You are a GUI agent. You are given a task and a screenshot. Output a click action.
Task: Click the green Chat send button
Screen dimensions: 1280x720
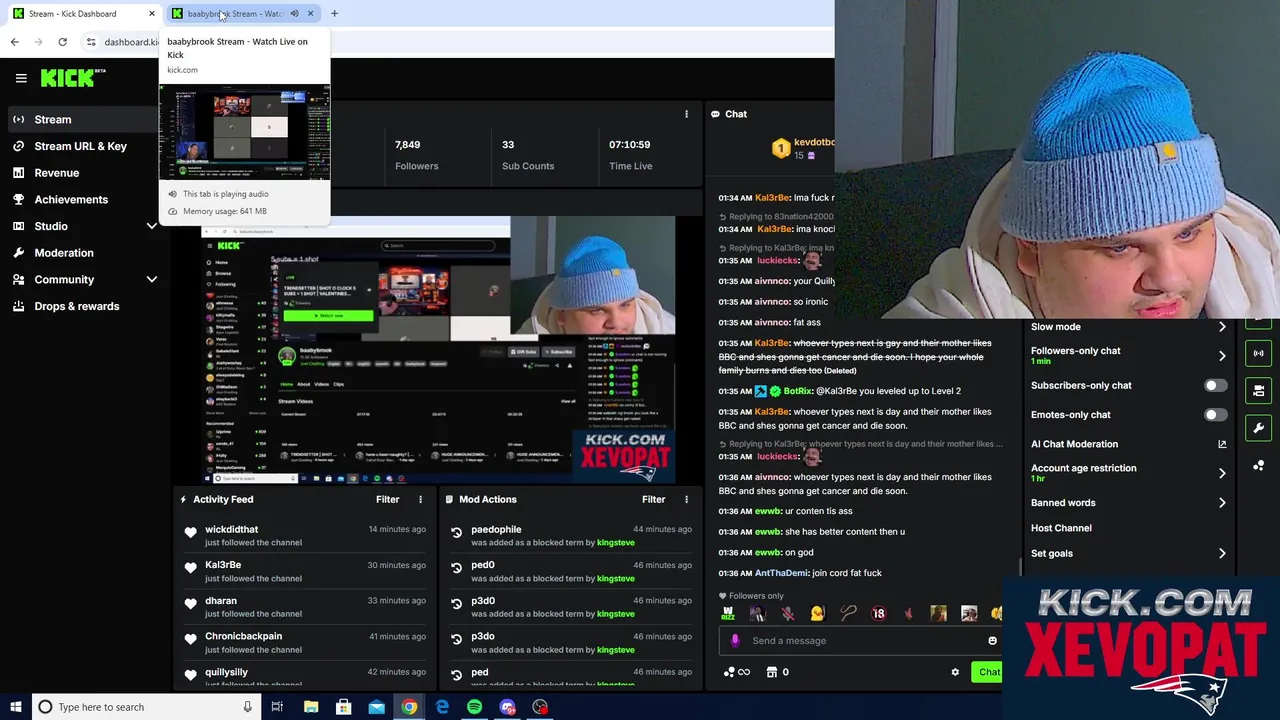[988, 672]
